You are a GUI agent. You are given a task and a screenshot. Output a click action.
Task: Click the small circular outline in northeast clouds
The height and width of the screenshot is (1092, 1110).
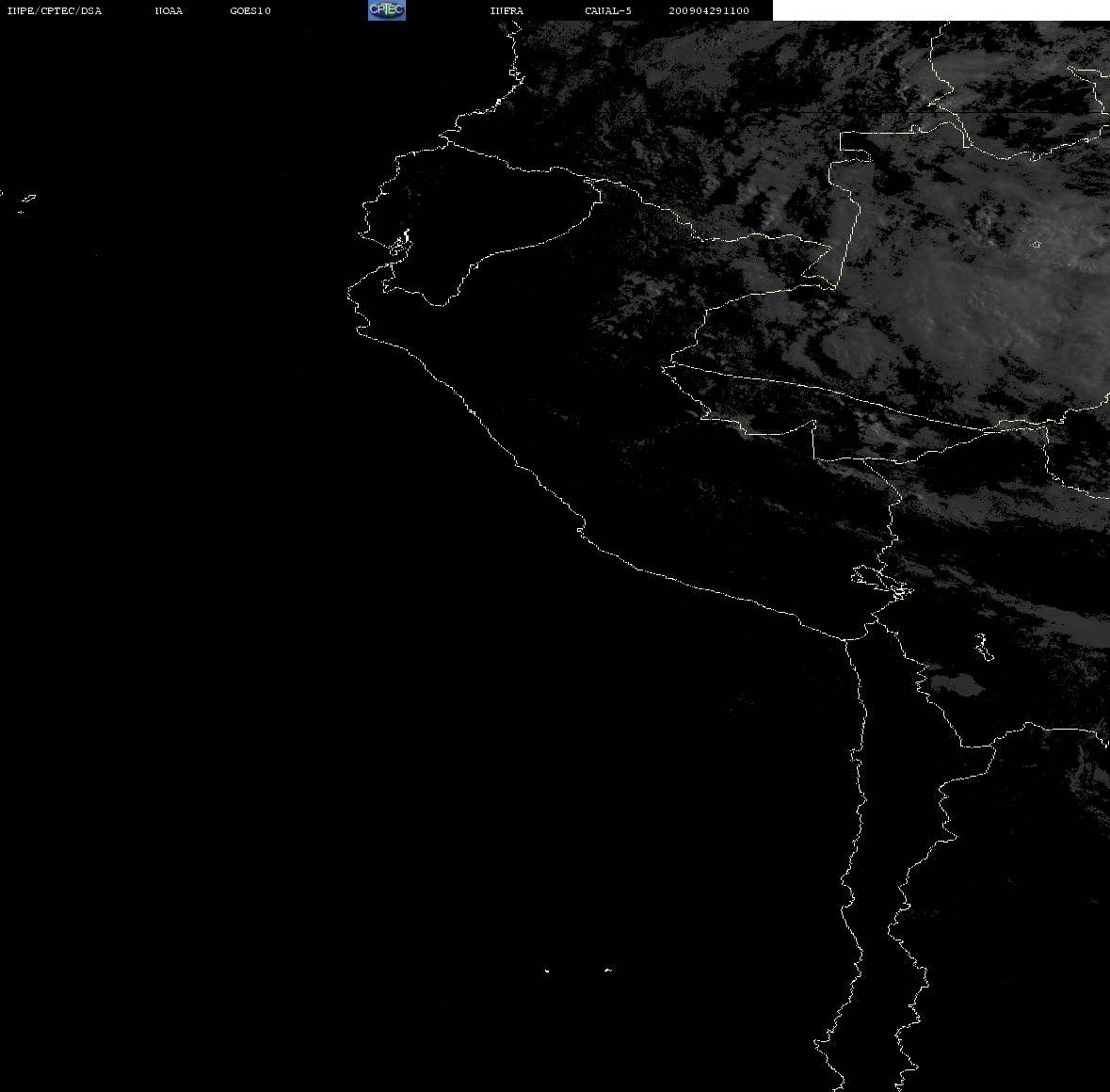click(1035, 245)
